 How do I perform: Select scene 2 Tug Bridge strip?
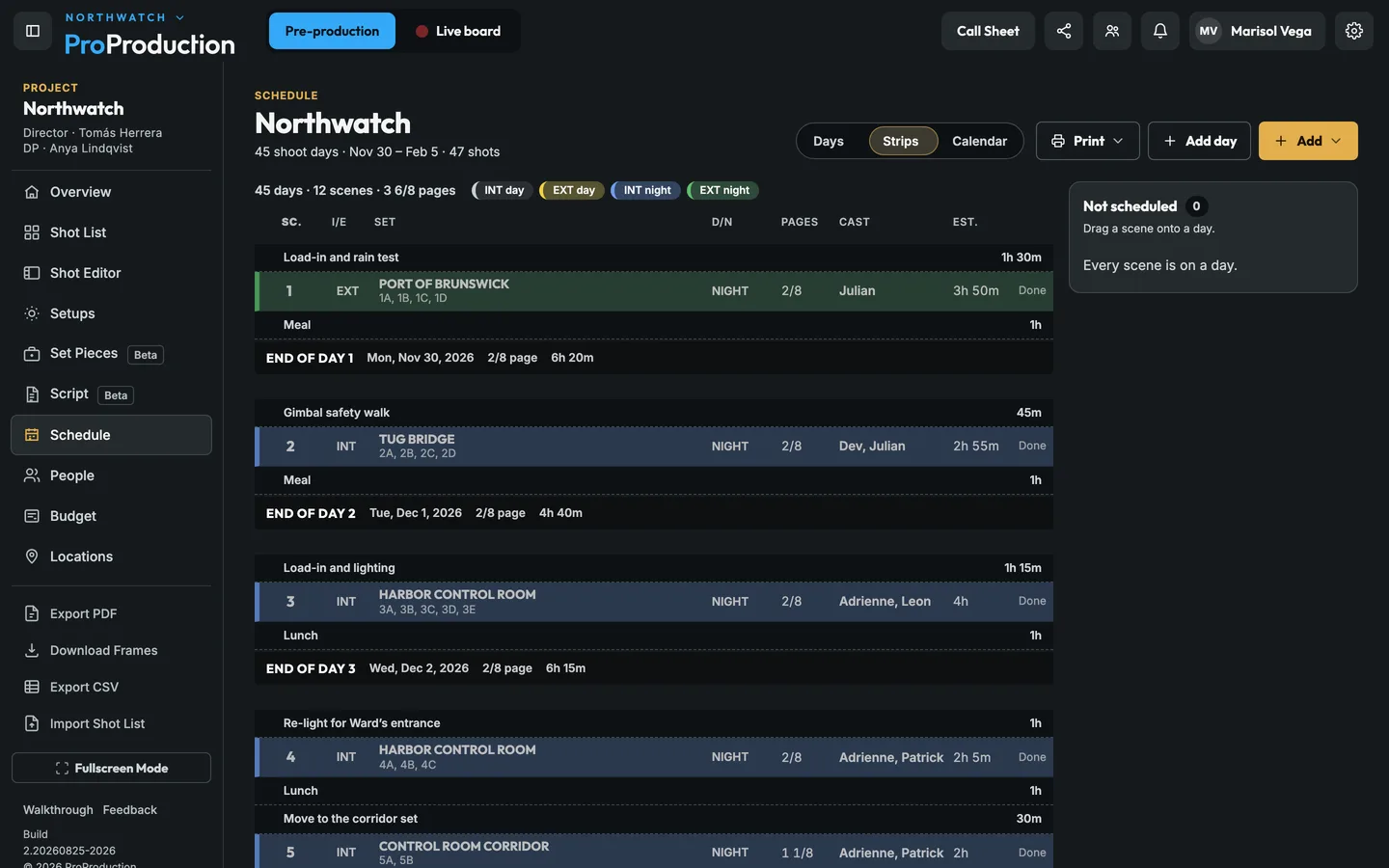(654, 447)
